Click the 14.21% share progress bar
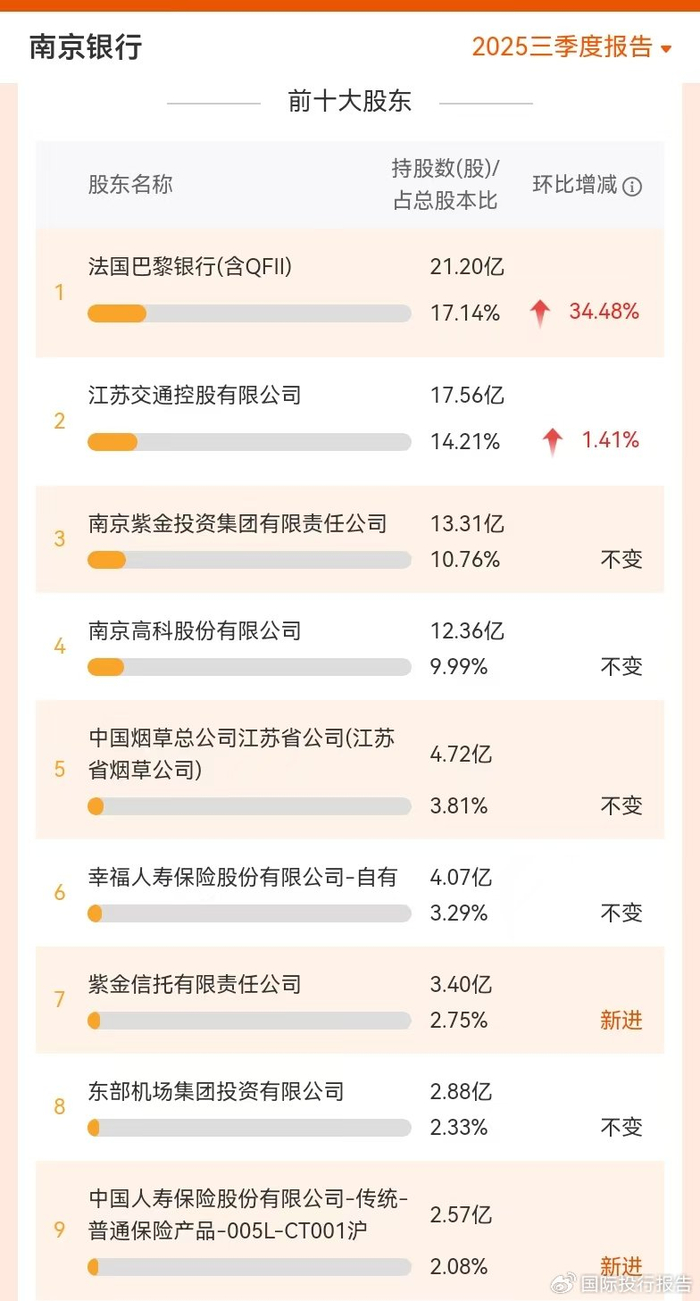The width and height of the screenshot is (700, 1301). [x=249, y=442]
